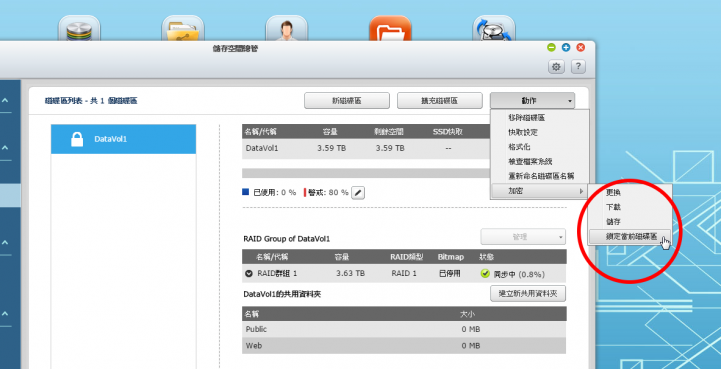Click the 狀態 column header
Viewport: 721px width, 369px height.
pos(487,257)
